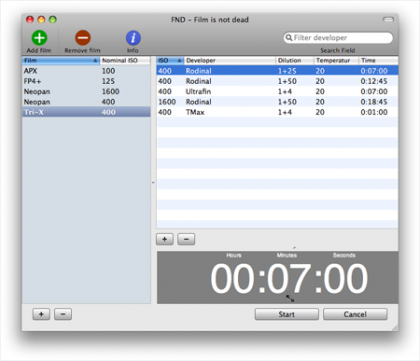This screenshot has height=361, width=420.
Task: Click the minus button under developer table
Action: point(186,239)
